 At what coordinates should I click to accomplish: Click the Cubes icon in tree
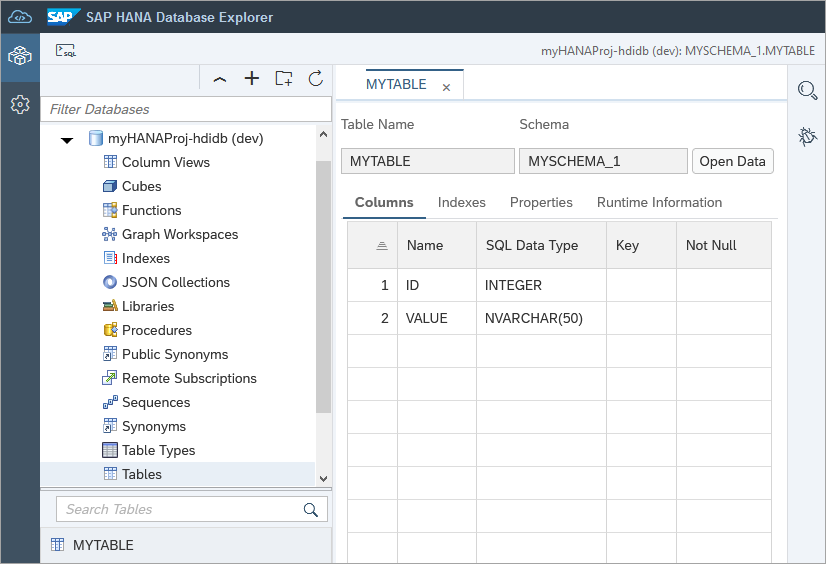tap(110, 186)
